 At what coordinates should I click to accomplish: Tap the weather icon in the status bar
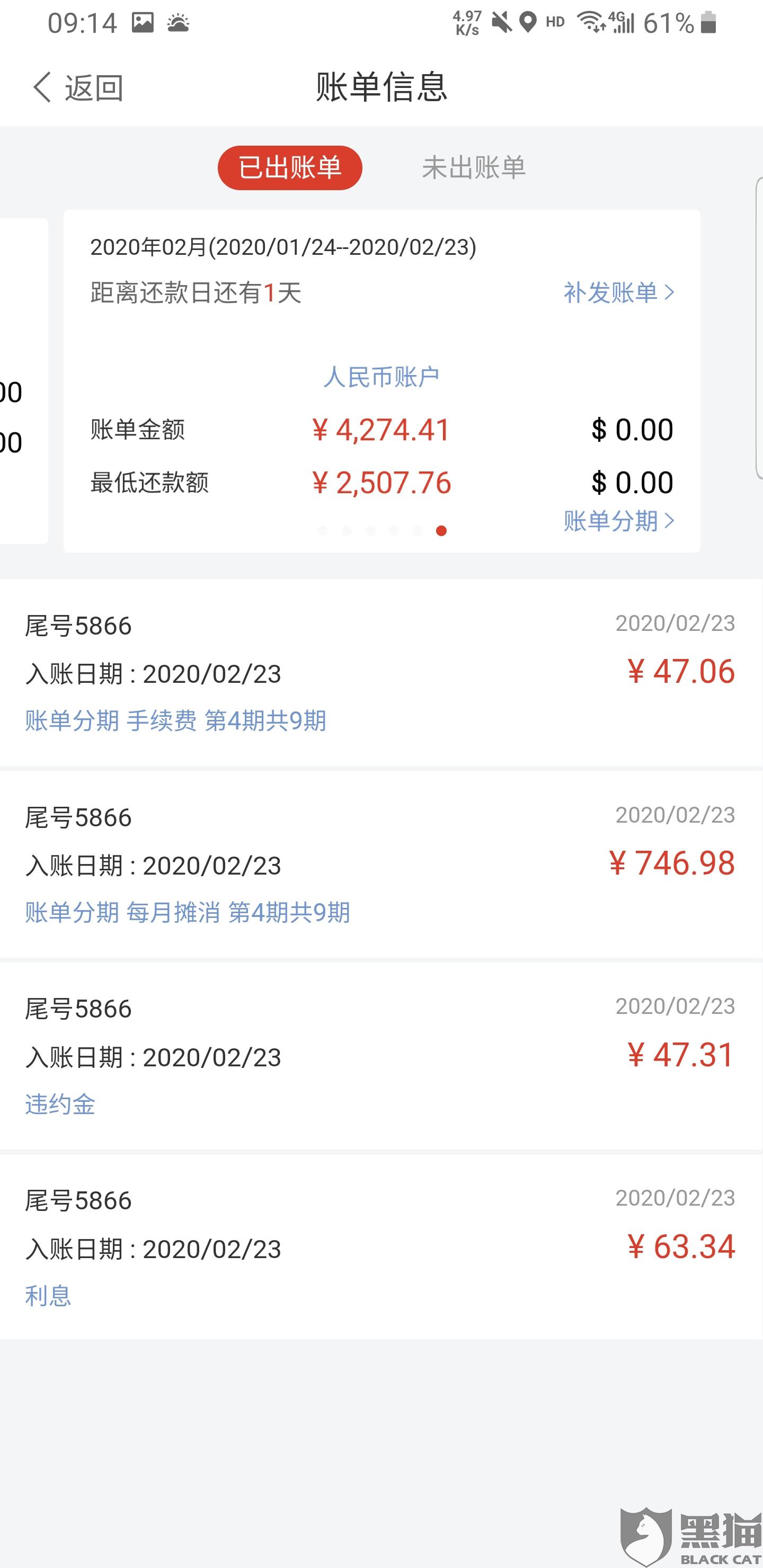[179, 23]
